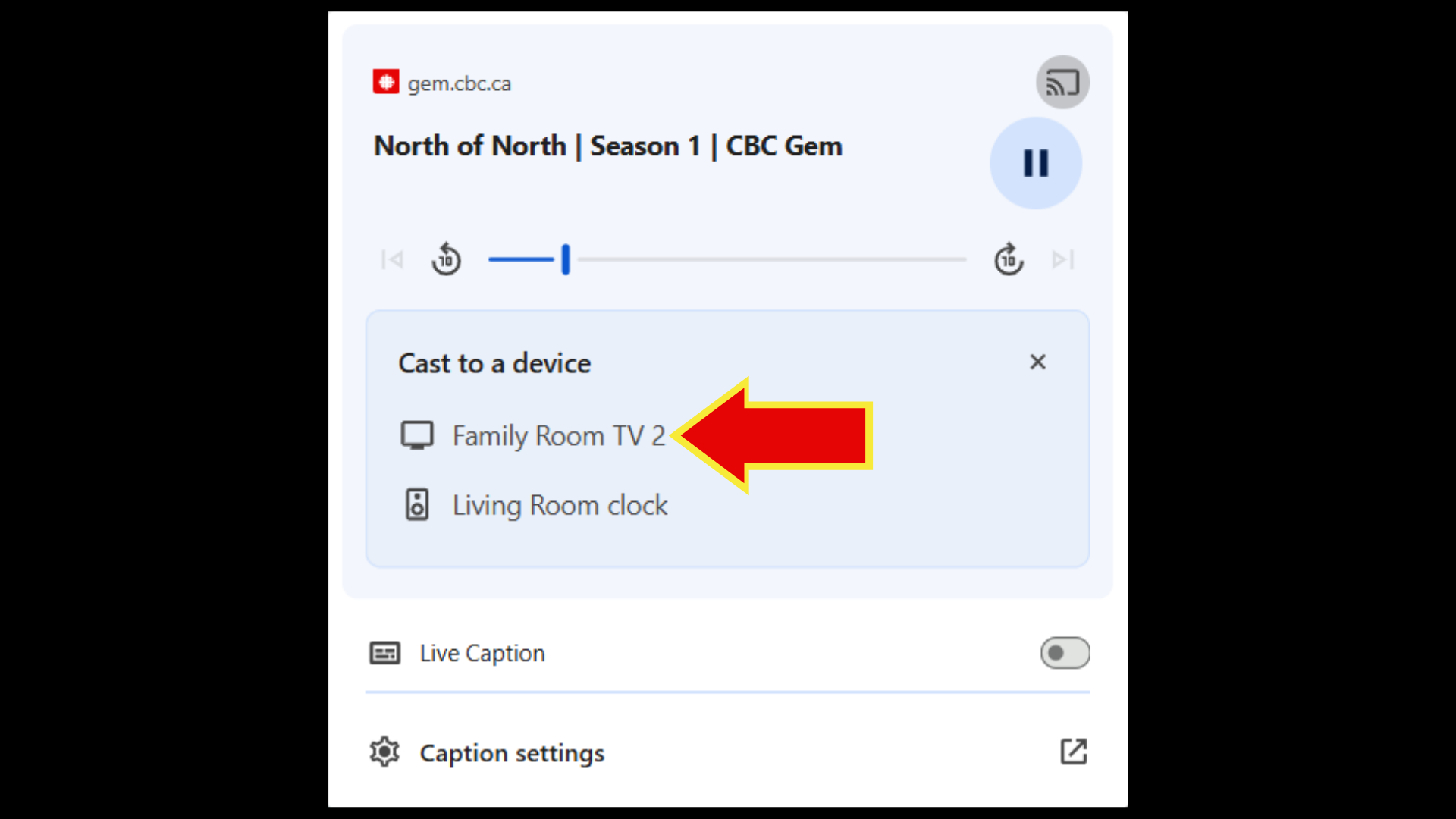Click the playback progress slider handle

click(566, 259)
